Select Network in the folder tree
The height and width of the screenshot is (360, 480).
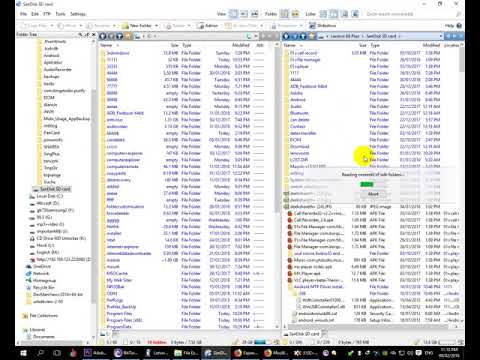coord(41,273)
